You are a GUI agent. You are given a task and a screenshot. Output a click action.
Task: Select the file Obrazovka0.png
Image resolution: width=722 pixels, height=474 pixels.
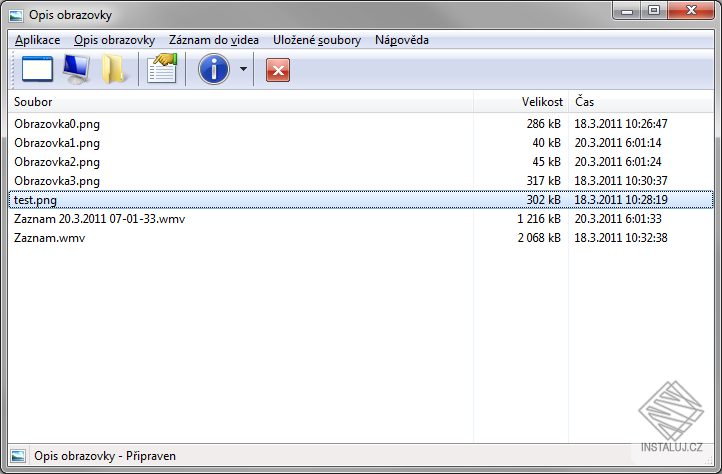coord(57,124)
